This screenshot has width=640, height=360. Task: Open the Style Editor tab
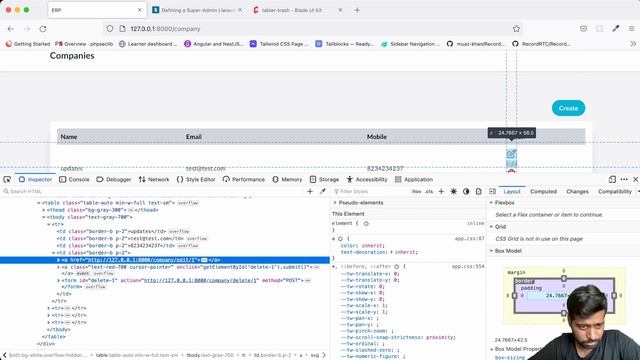point(196,179)
